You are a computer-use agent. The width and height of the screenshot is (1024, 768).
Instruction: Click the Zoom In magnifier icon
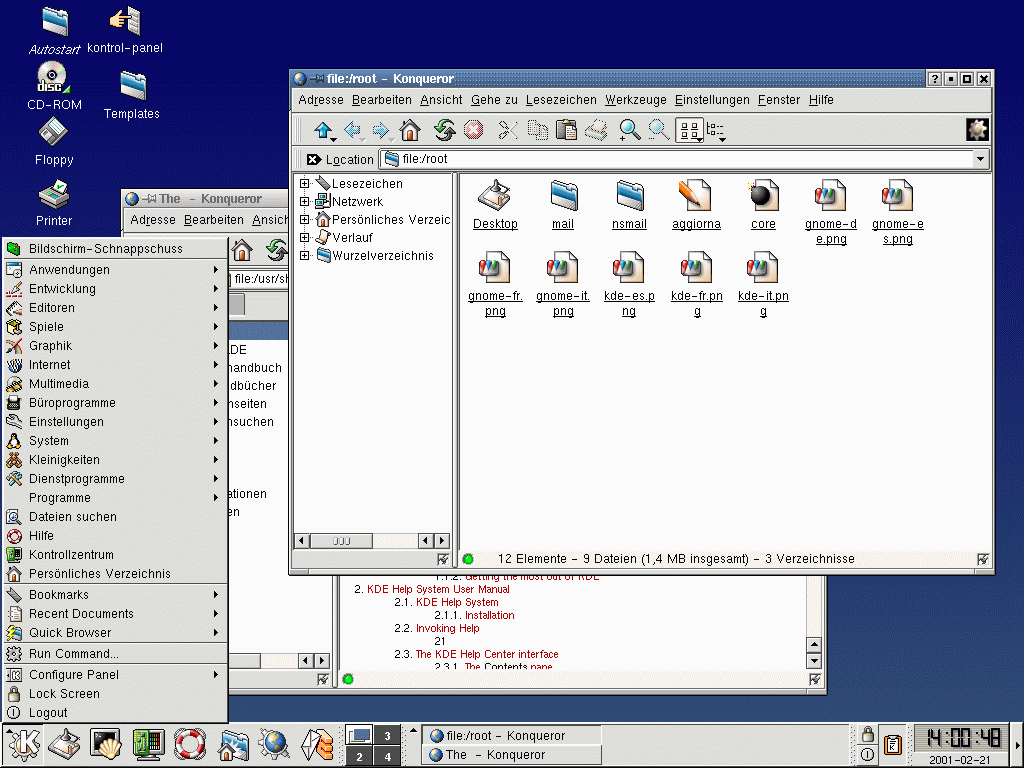629,130
